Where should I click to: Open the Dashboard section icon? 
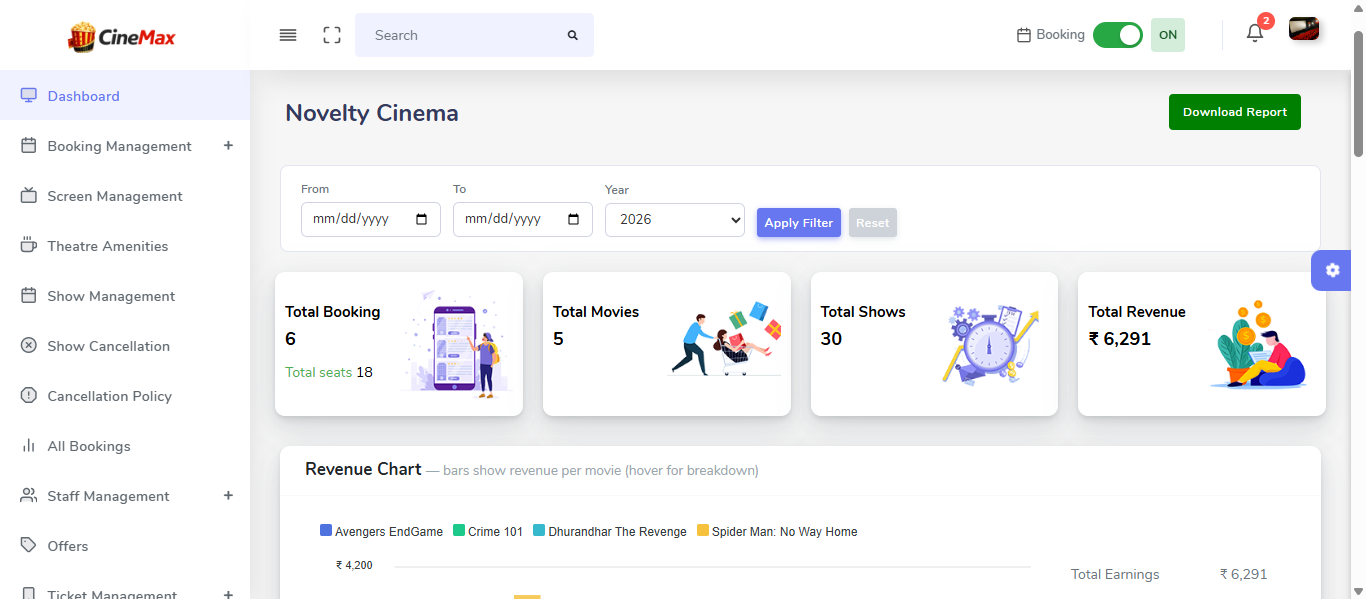click(29, 93)
